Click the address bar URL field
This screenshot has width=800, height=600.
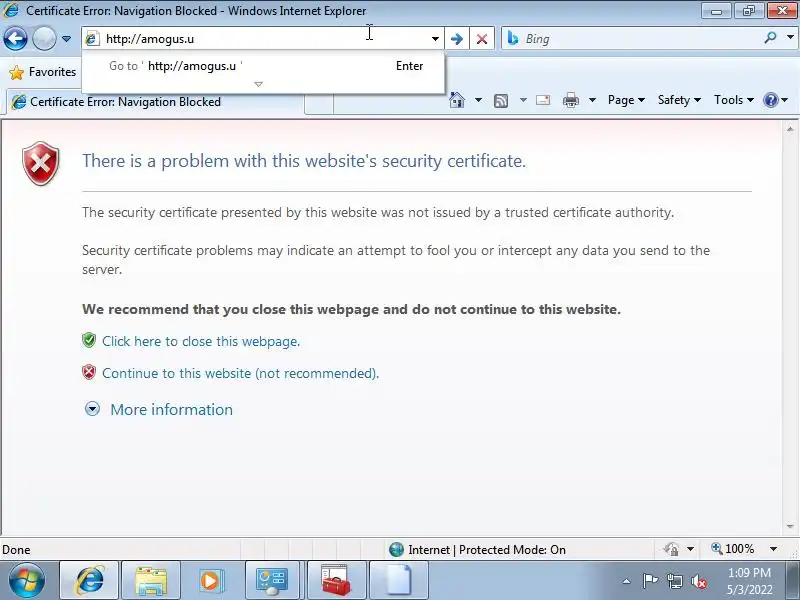[x=265, y=39]
